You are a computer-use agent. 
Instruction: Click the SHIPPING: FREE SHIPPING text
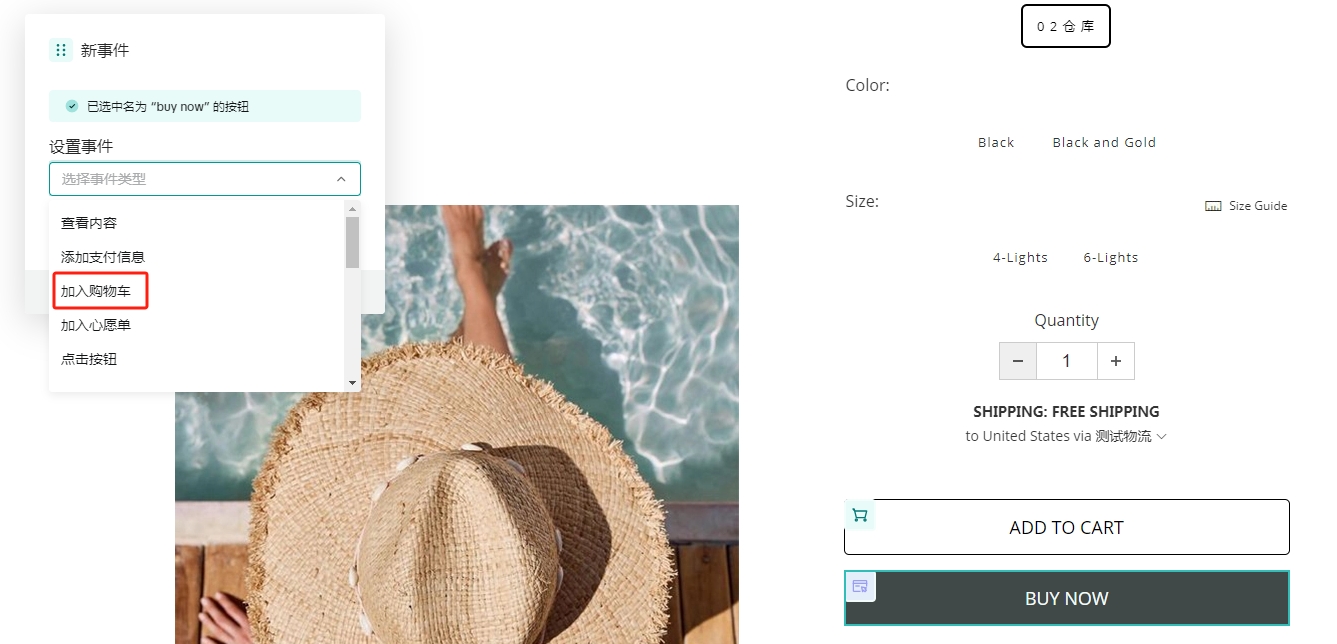[1066, 412]
